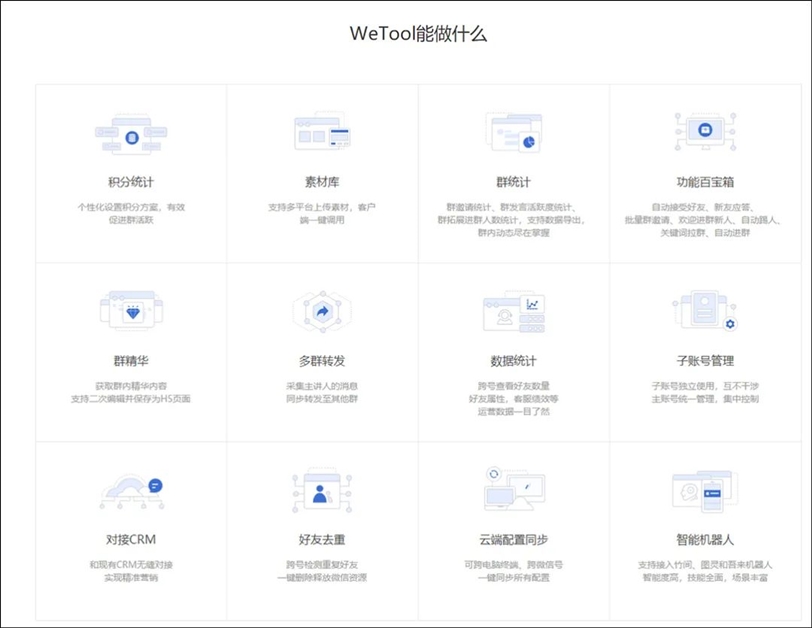Image resolution: width=812 pixels, height=628 pixels.
Task: Click the line '可跨电脑终端、跨微信号'
Action: pos(514,564)
